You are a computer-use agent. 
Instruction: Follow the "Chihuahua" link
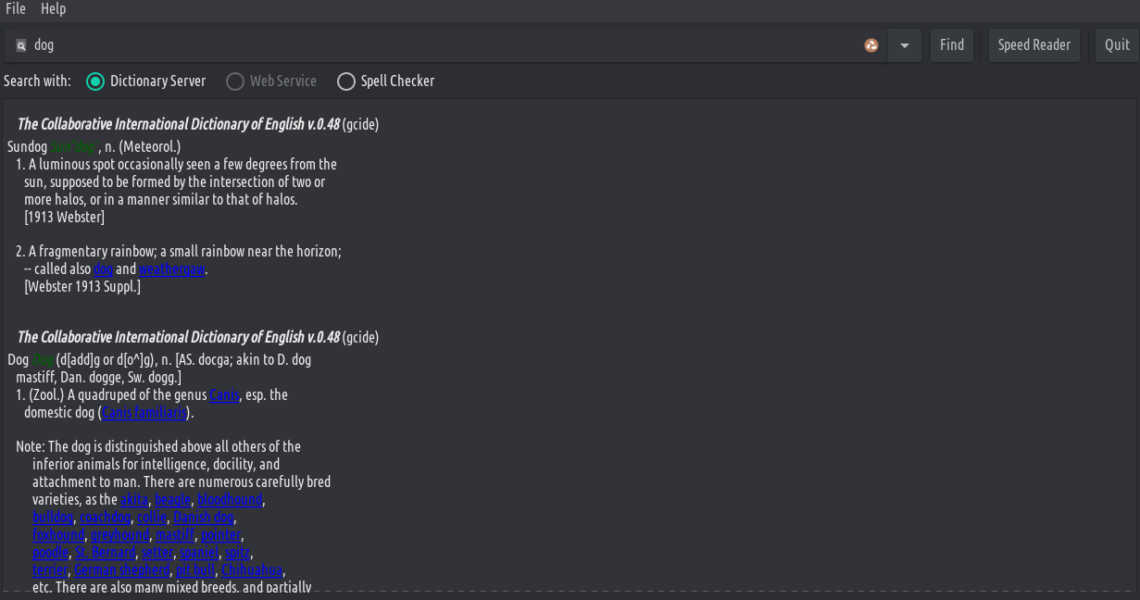pyautogui.click(x=251, y=570)
